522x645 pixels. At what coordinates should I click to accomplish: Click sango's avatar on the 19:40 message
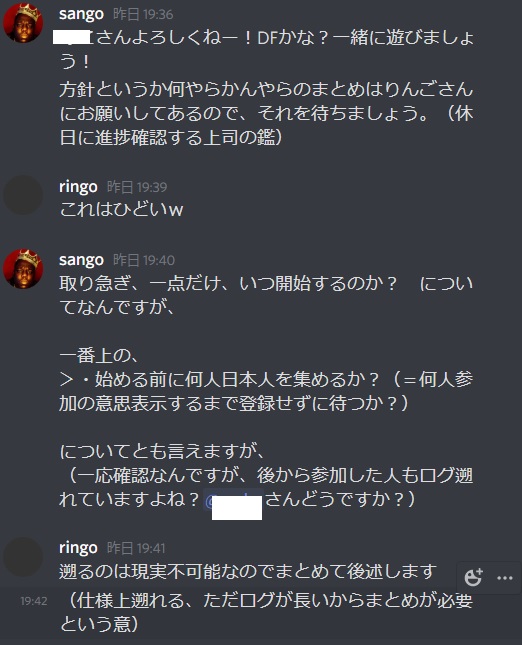coord(23,269)
